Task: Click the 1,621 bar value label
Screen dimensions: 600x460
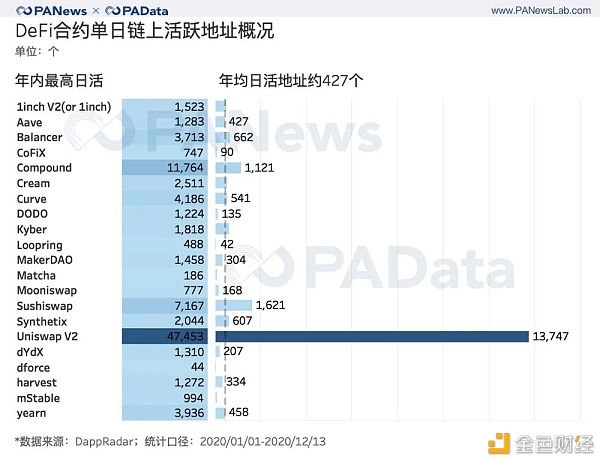Action: click(x=270, y=305)
